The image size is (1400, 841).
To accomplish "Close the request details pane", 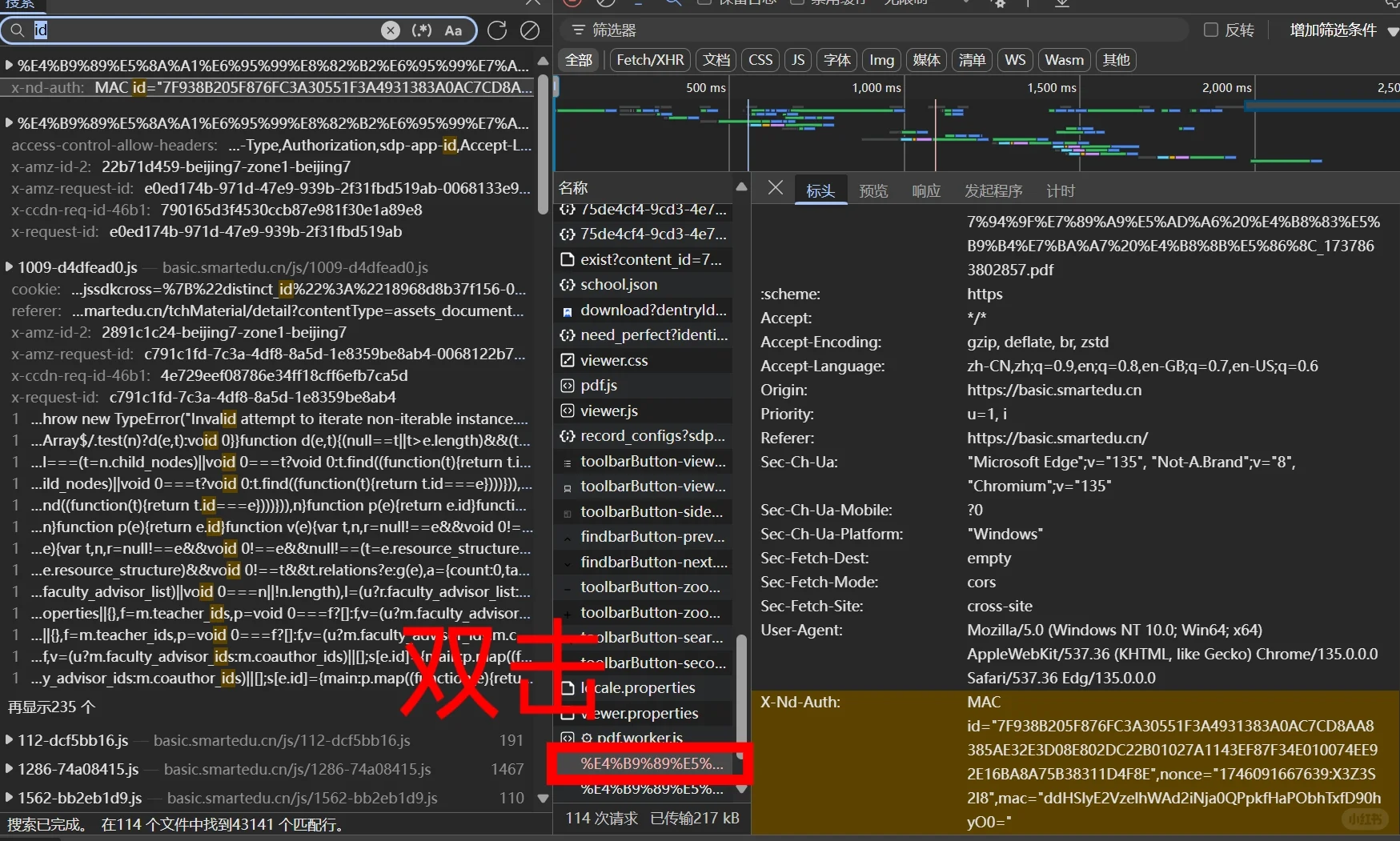I will (x=775, y=188).
